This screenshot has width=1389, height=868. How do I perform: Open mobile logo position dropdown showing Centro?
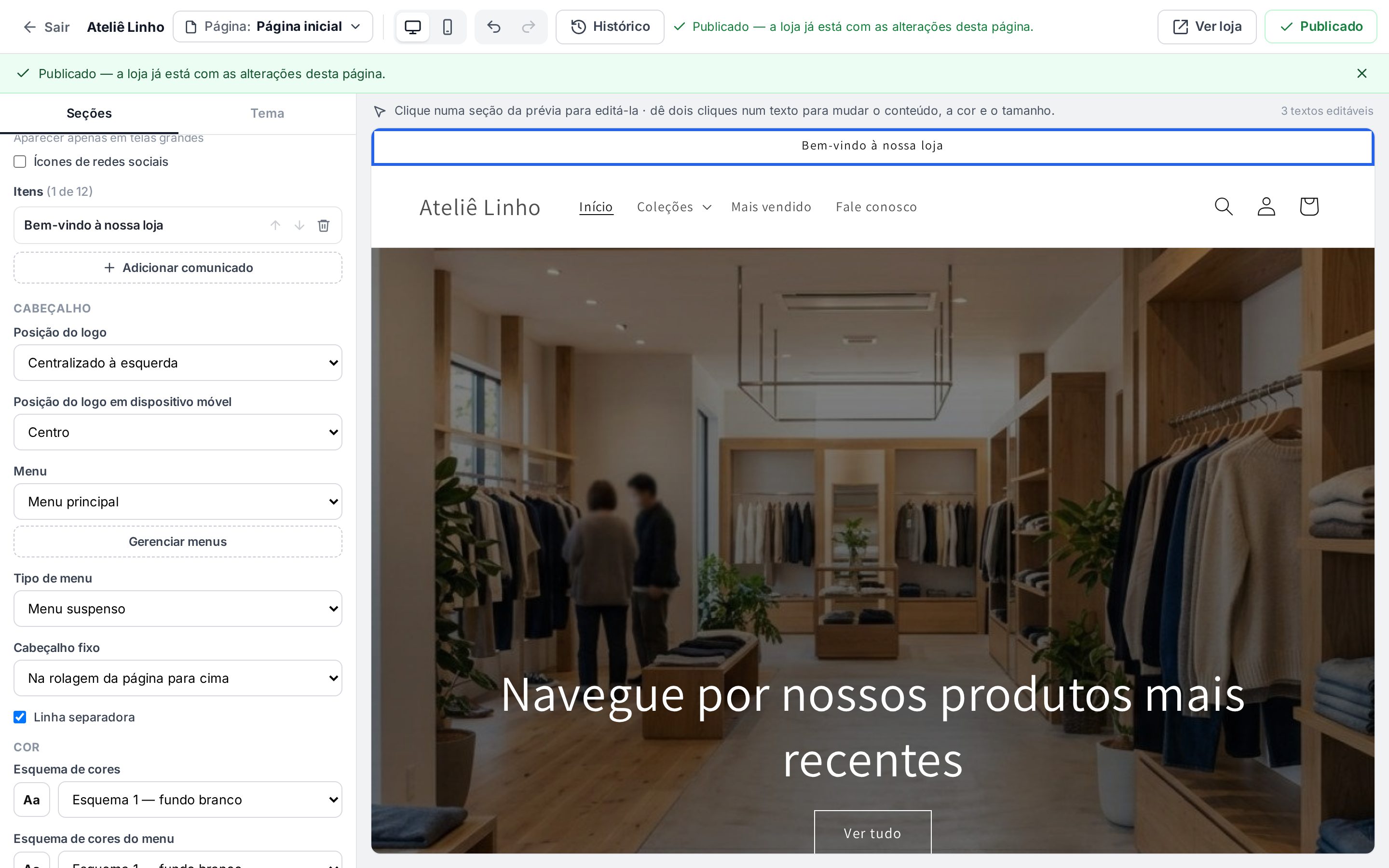click(178, 432)
